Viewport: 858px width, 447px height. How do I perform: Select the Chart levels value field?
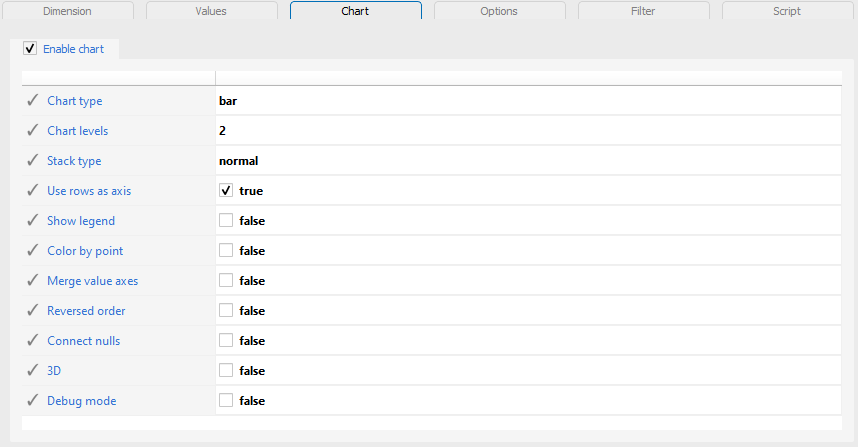tap(528, 131)
